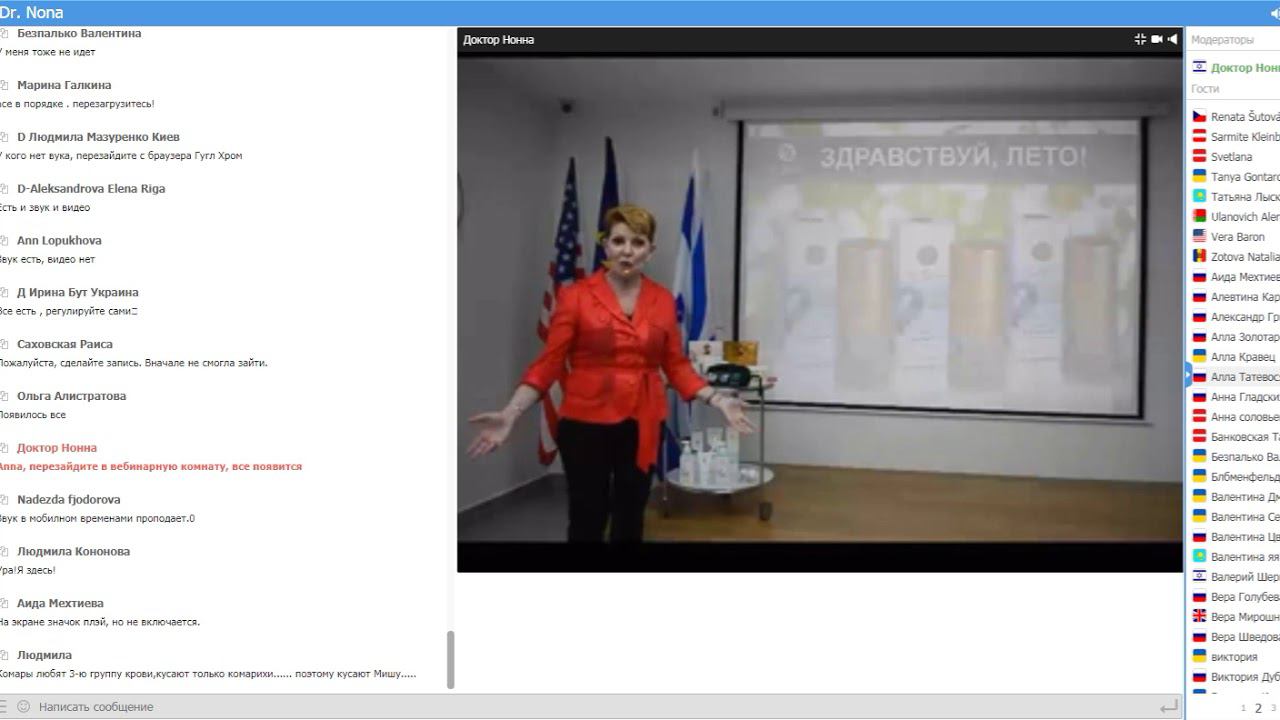
Task: Toggle the camera icon in the video header
Action: pos(1157,39)
